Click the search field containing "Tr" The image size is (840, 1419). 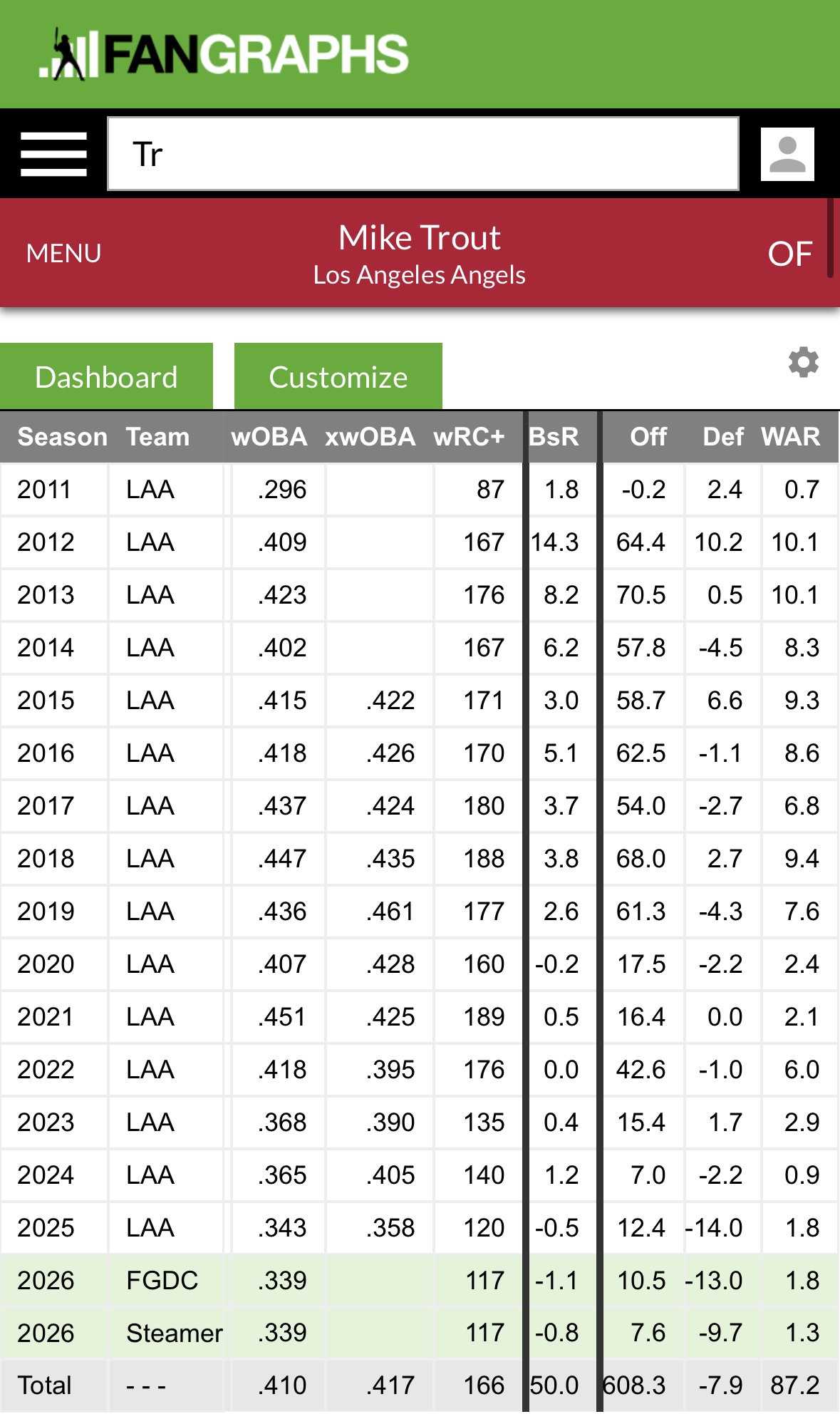pyautogui.click(x=422, y=154)
